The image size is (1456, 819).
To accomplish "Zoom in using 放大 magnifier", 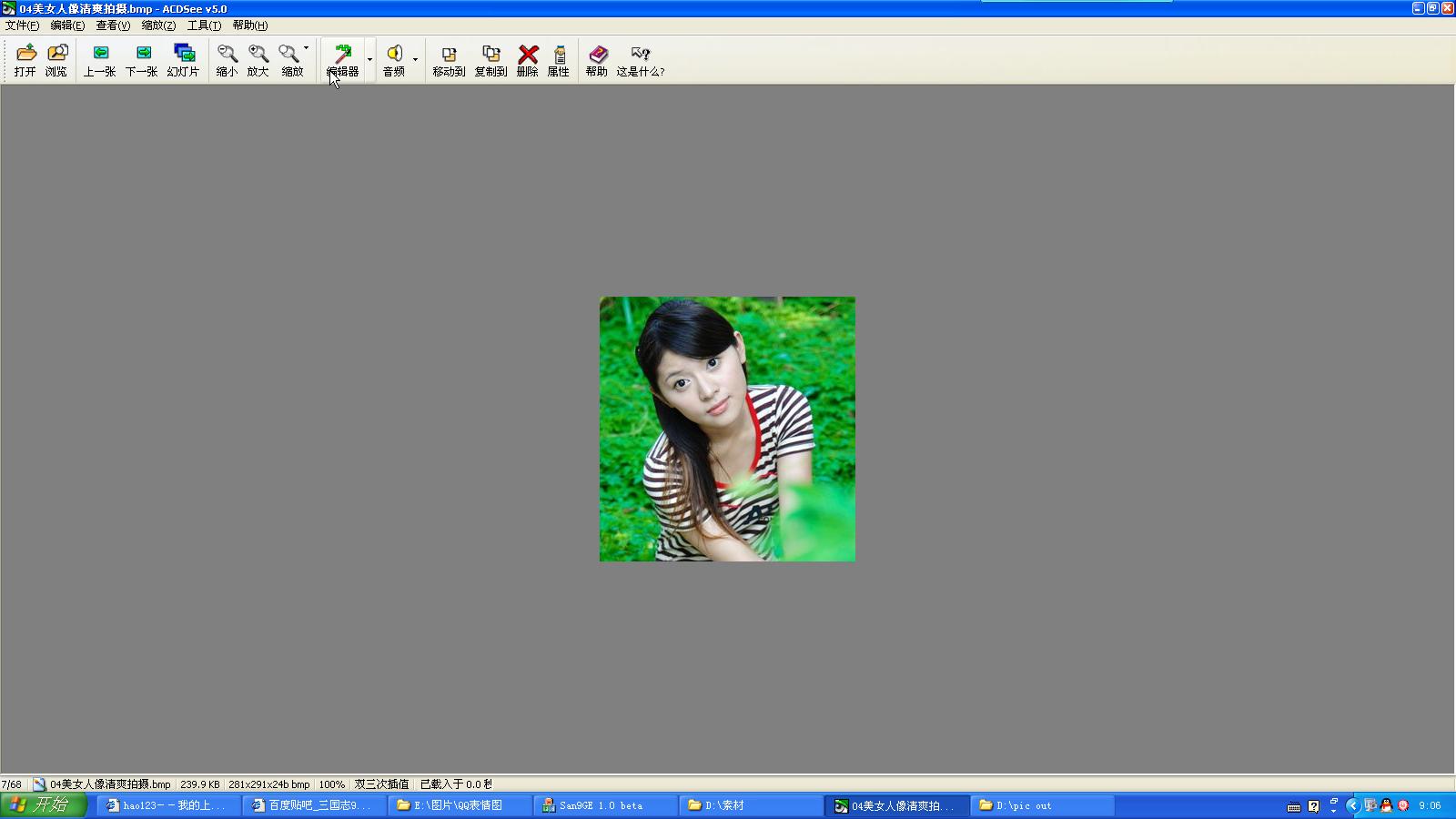I will [x=258, y=60].
